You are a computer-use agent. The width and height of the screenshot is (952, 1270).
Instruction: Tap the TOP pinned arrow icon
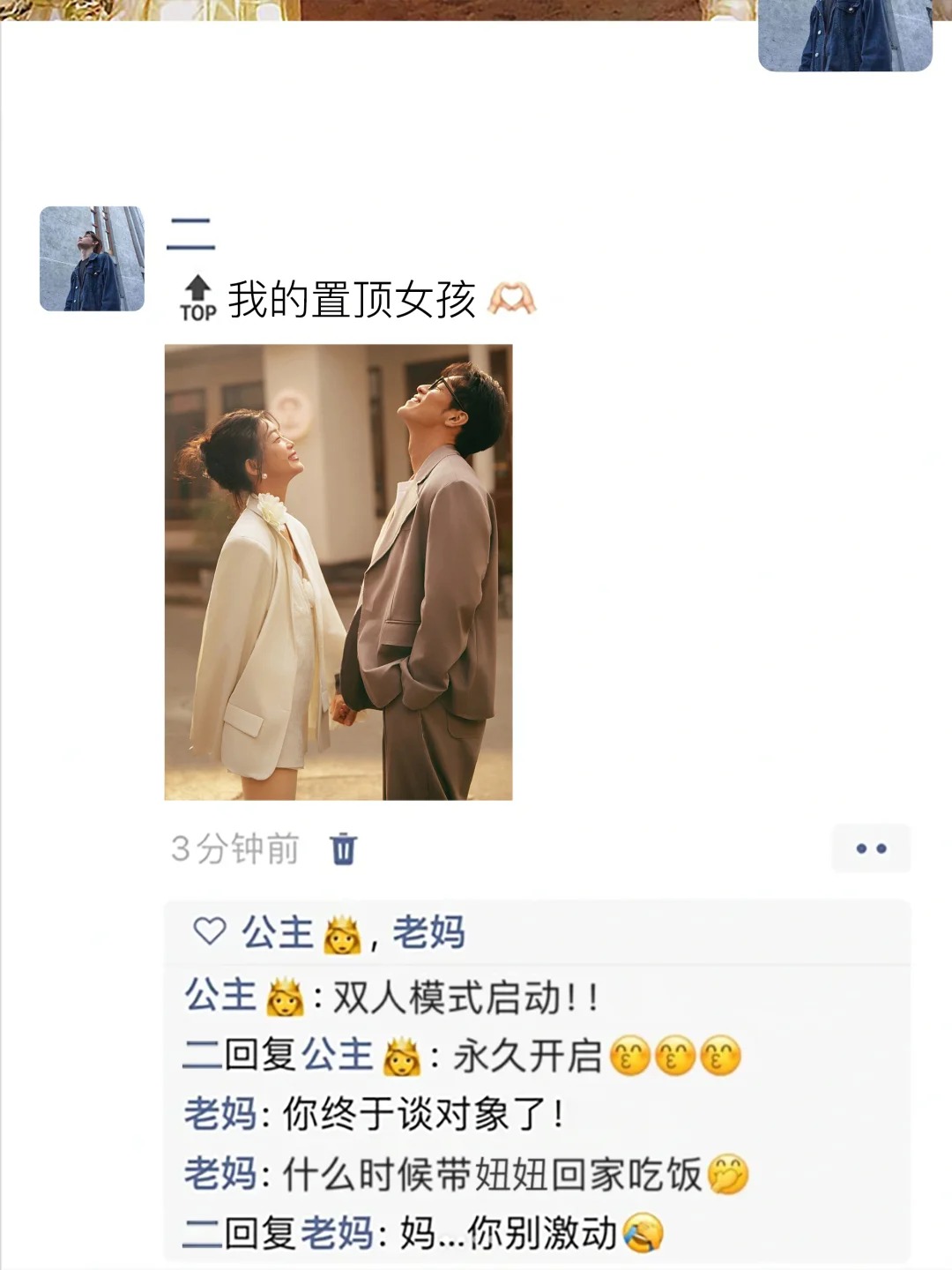point(198,299)
